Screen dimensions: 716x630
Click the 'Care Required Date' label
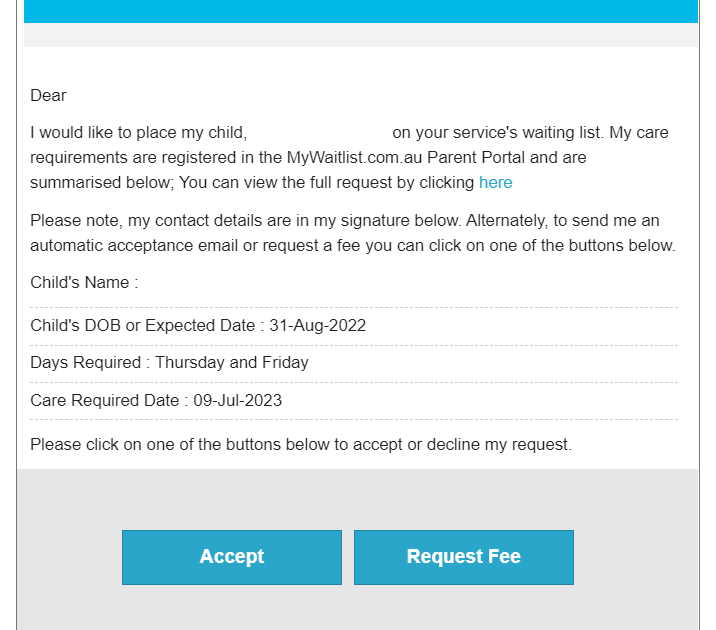[x=105, y=400]
